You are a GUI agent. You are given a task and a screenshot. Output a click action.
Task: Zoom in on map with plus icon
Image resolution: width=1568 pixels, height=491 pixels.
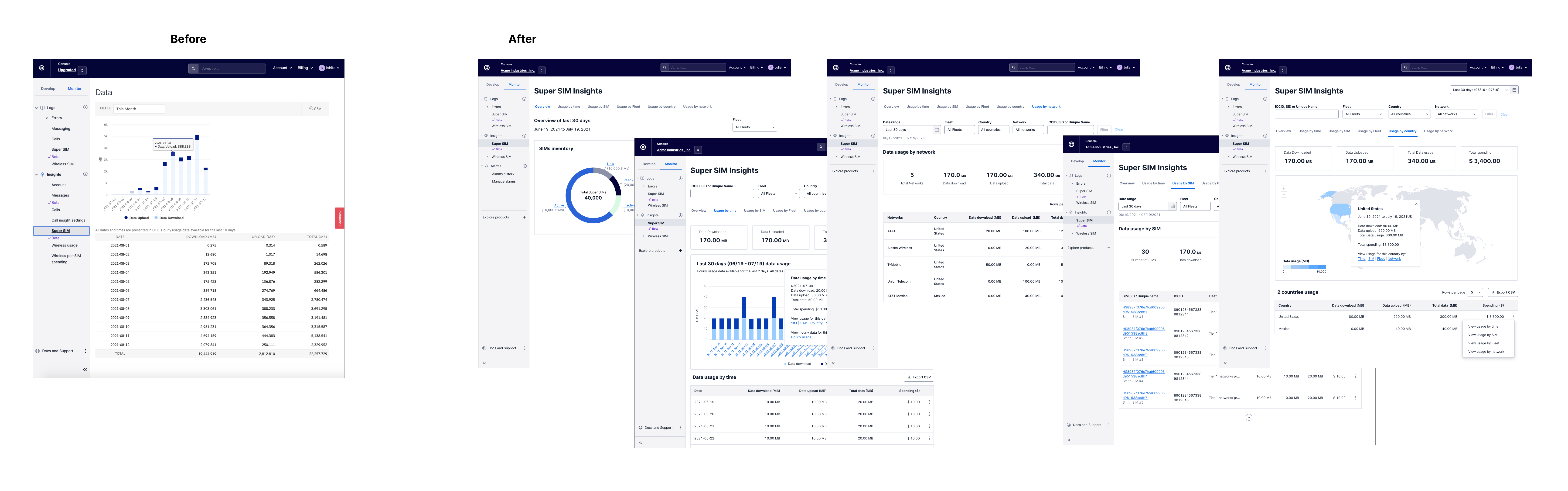tap(1284, 189)
